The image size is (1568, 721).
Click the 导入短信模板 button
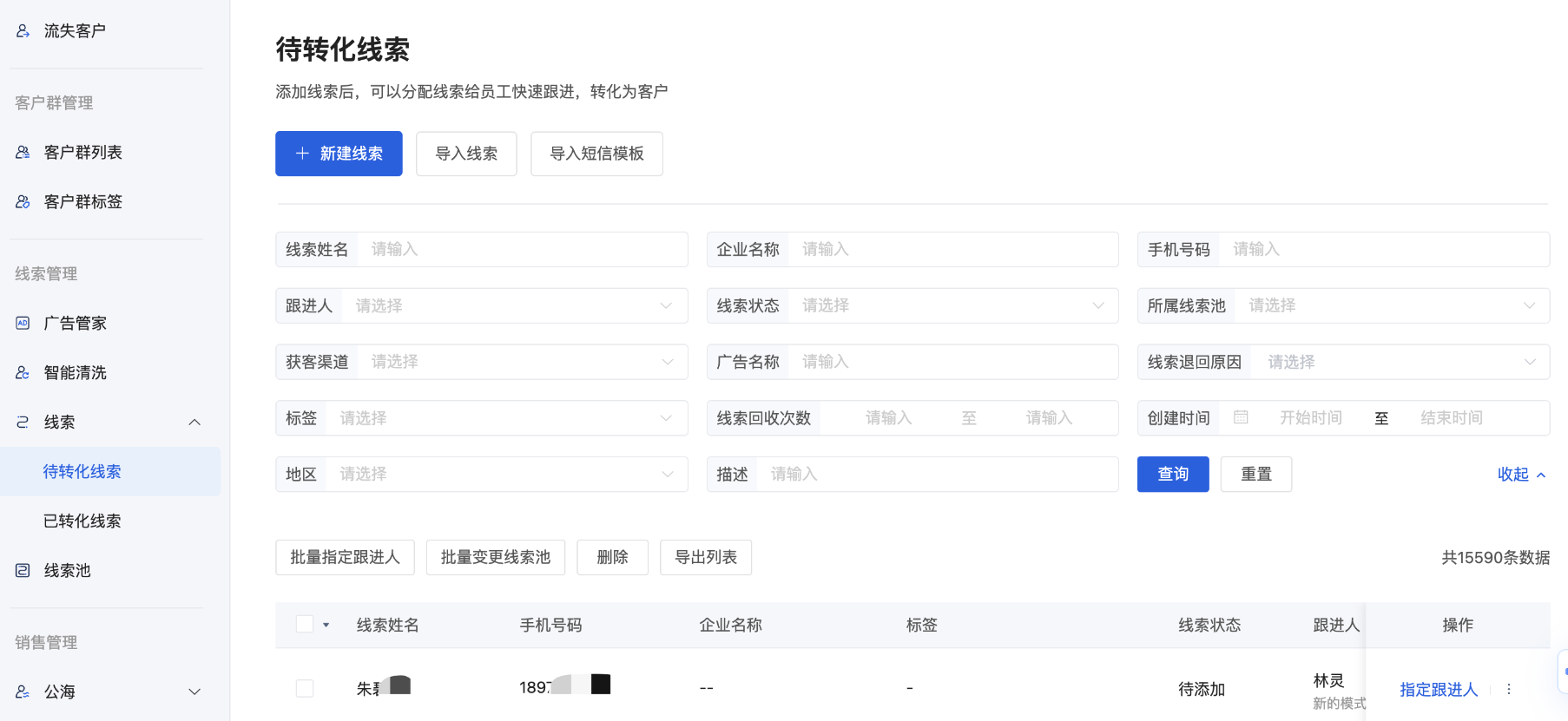point(596,154)
